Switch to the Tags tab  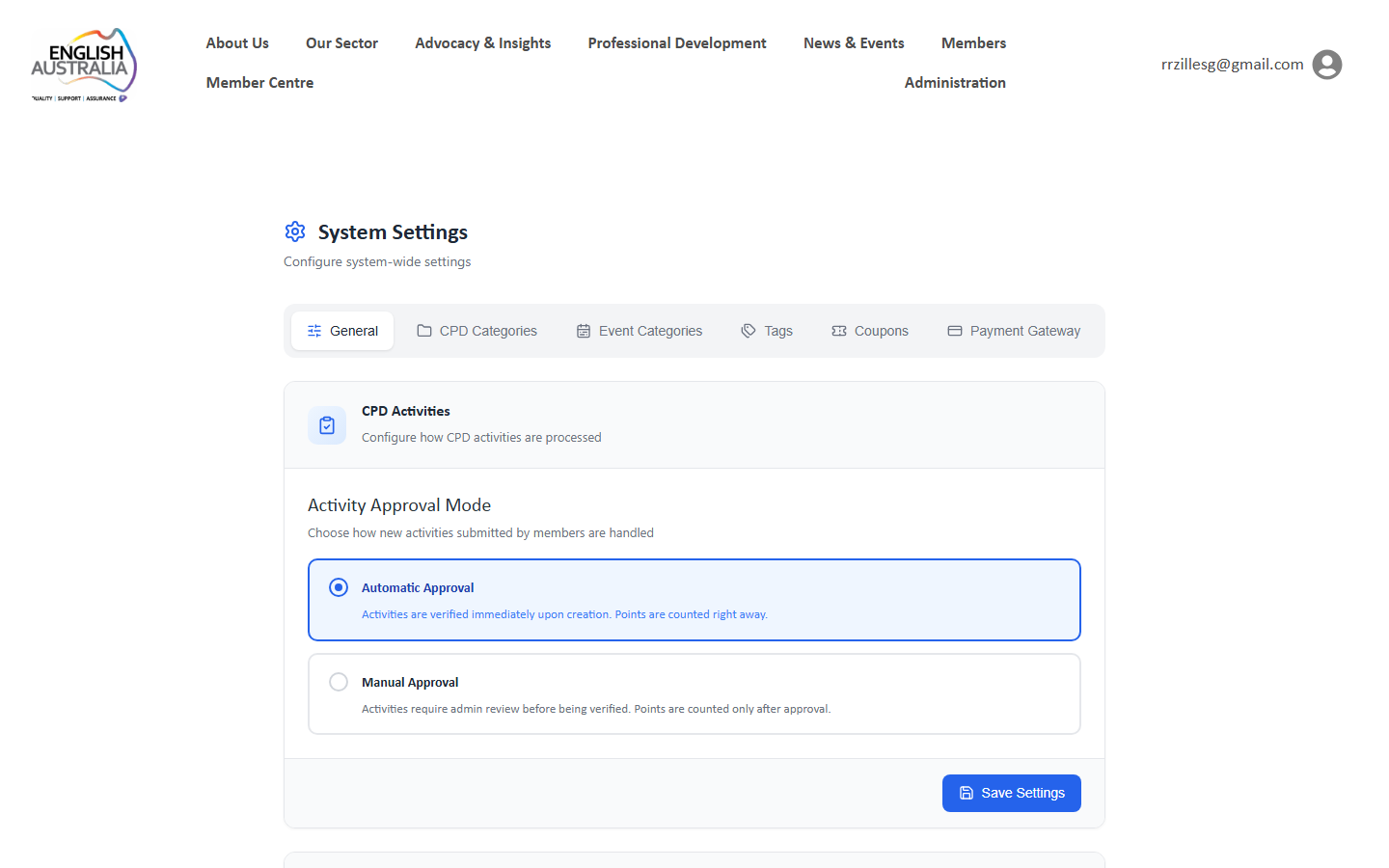767,331
